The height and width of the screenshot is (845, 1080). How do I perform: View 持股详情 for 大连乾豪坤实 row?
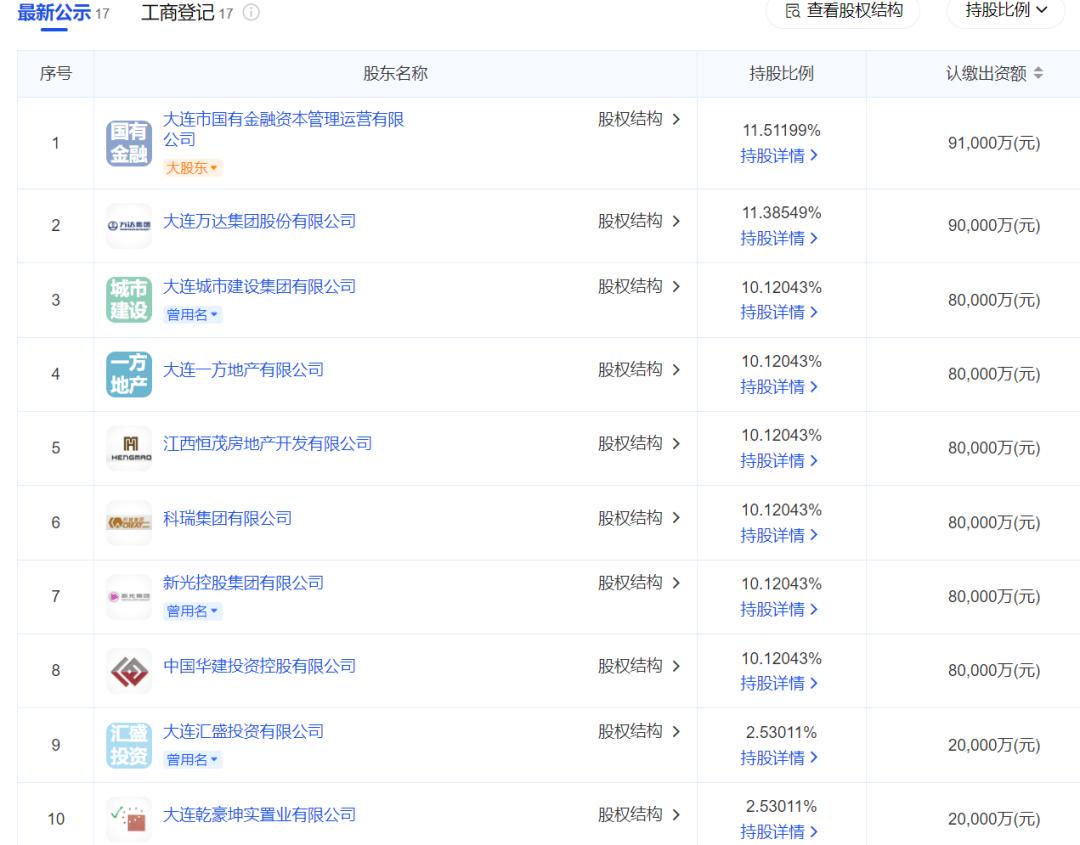tap(779, 832)
